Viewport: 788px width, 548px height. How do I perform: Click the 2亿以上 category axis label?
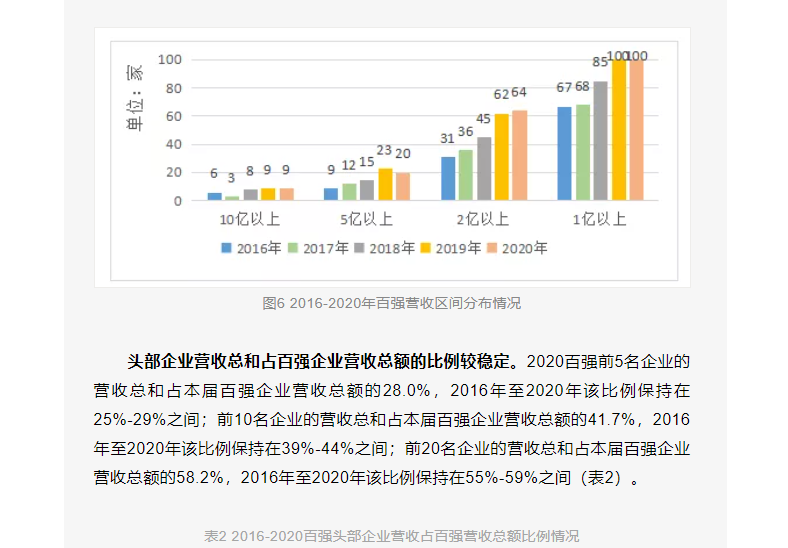pos(482,219)
